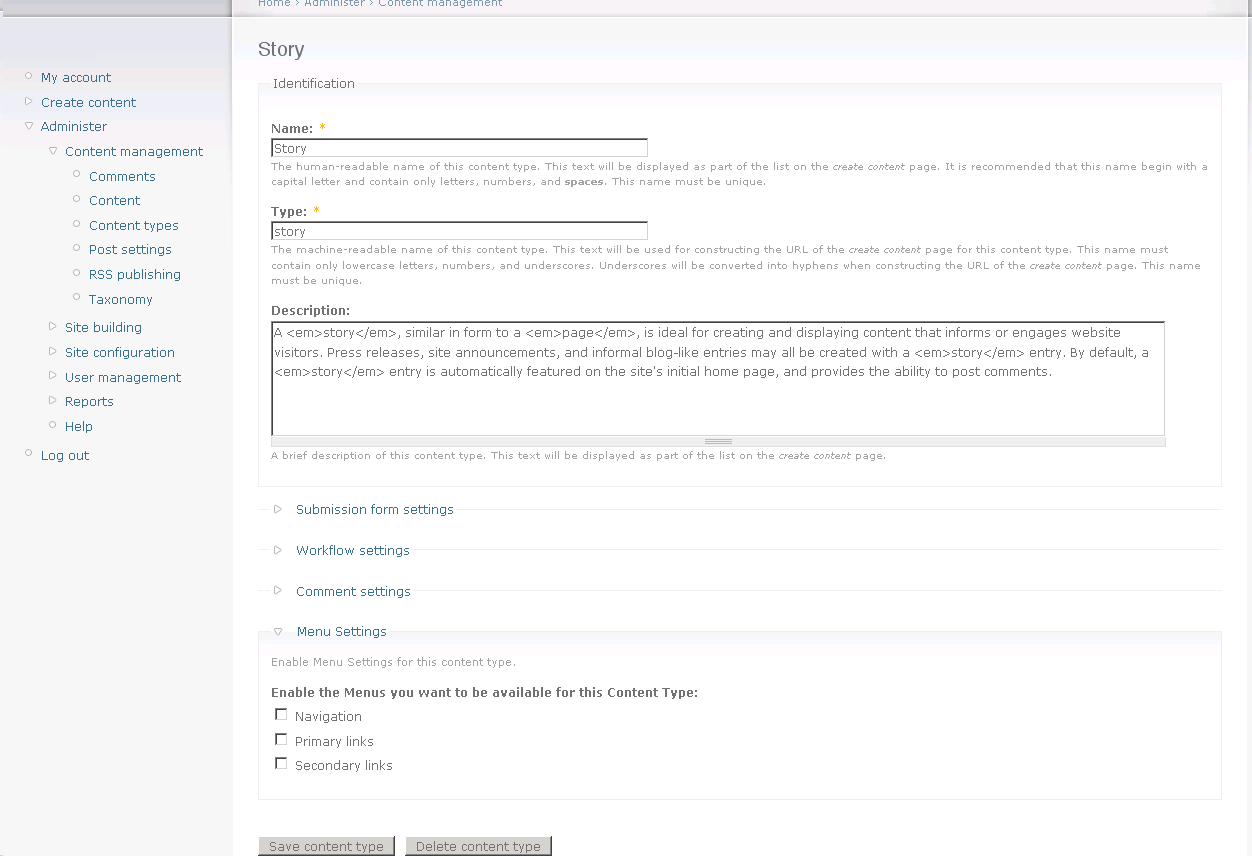The height and width of the screenshot is (856, 1252).
Task: Expand the Workflow settings fieldset
Action: coord(352,550)
